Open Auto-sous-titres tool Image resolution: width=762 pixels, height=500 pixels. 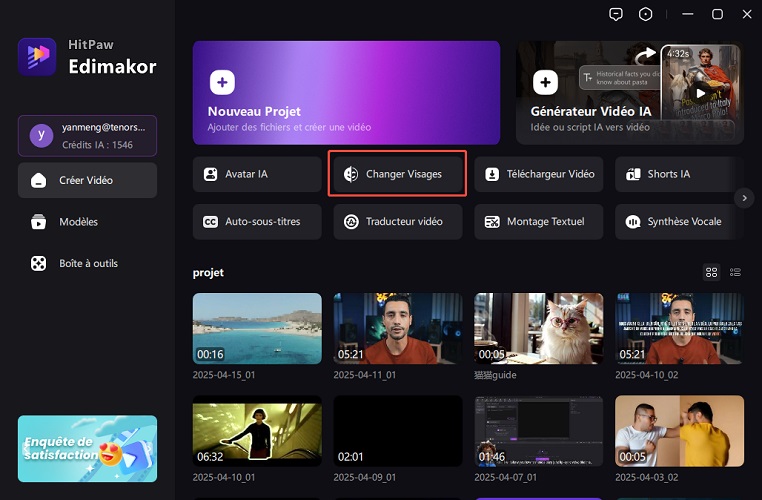[x=257, y=222]
